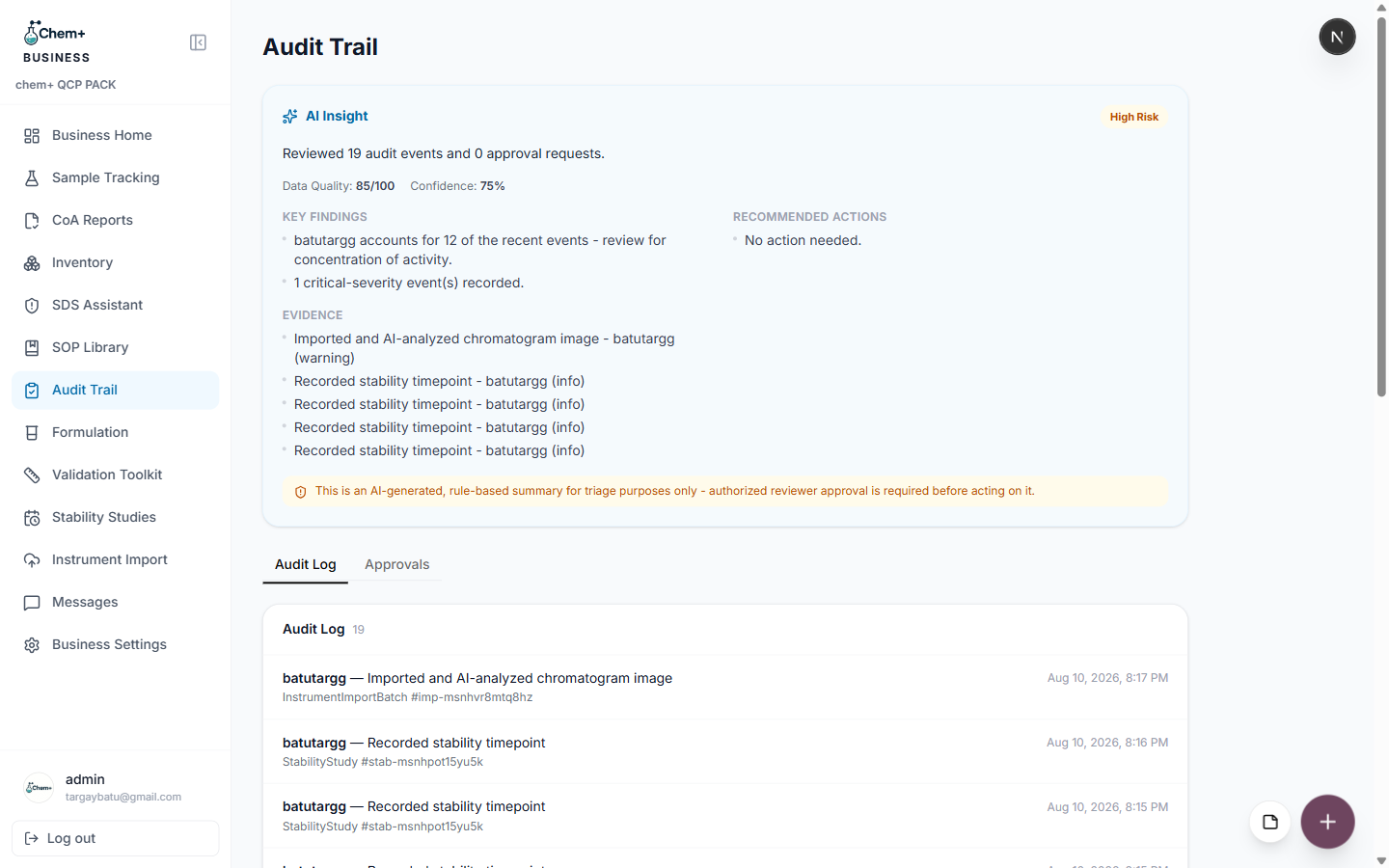Click the chem+ QCP PACK label
Image resolution: width=1389 pixels, height=868 pixels.
click(66, 85)
